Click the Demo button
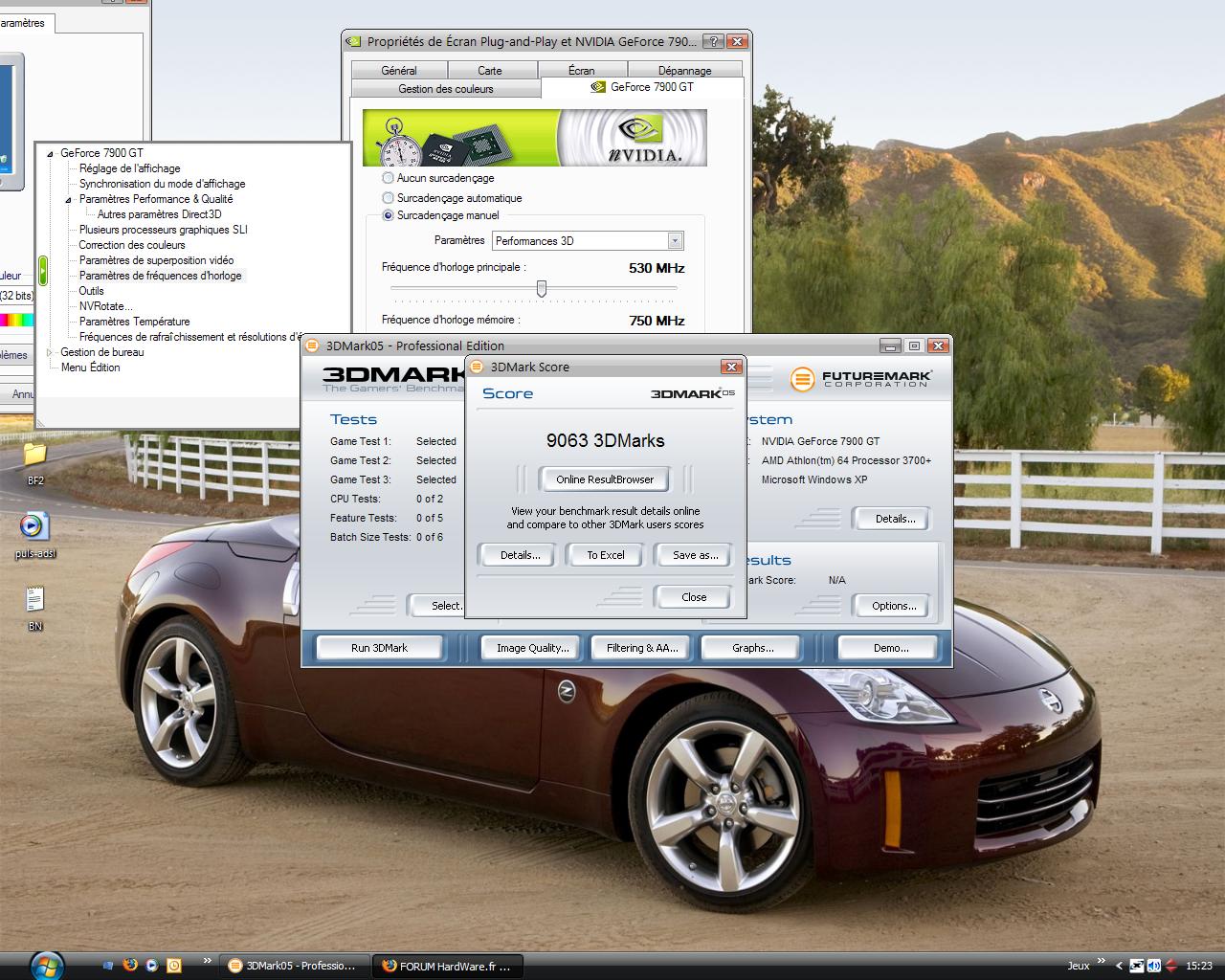1225x980 pixels. [x=891, y=648]
